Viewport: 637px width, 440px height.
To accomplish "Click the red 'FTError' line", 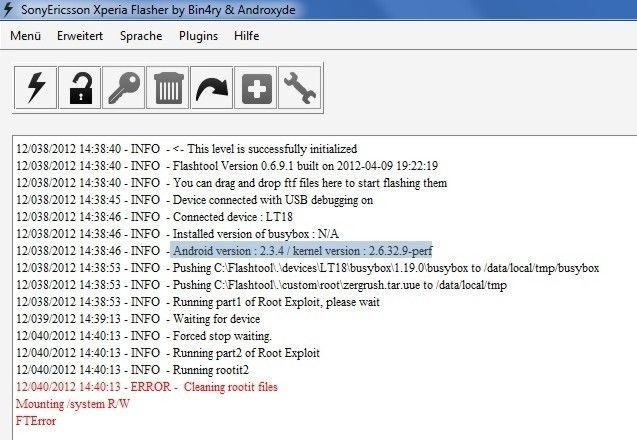I will coord(36,421).
